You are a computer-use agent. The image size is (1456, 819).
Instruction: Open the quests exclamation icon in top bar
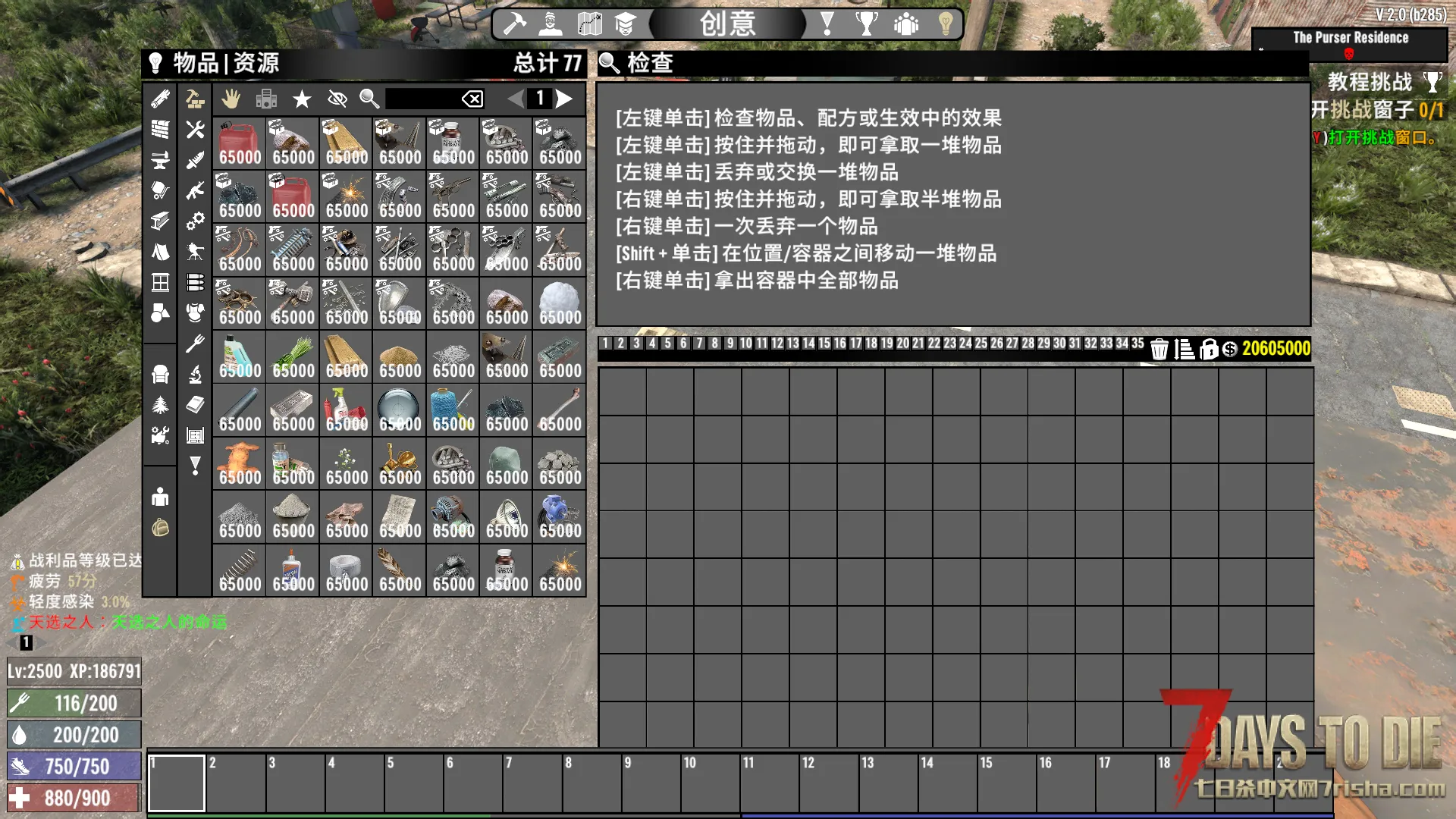click(x=827, y=24)
